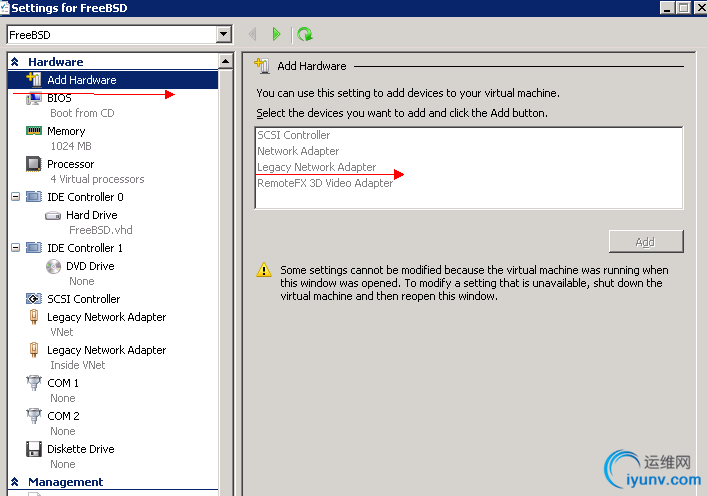Click the DVD Drive disc icon

[x=53, y=266]
